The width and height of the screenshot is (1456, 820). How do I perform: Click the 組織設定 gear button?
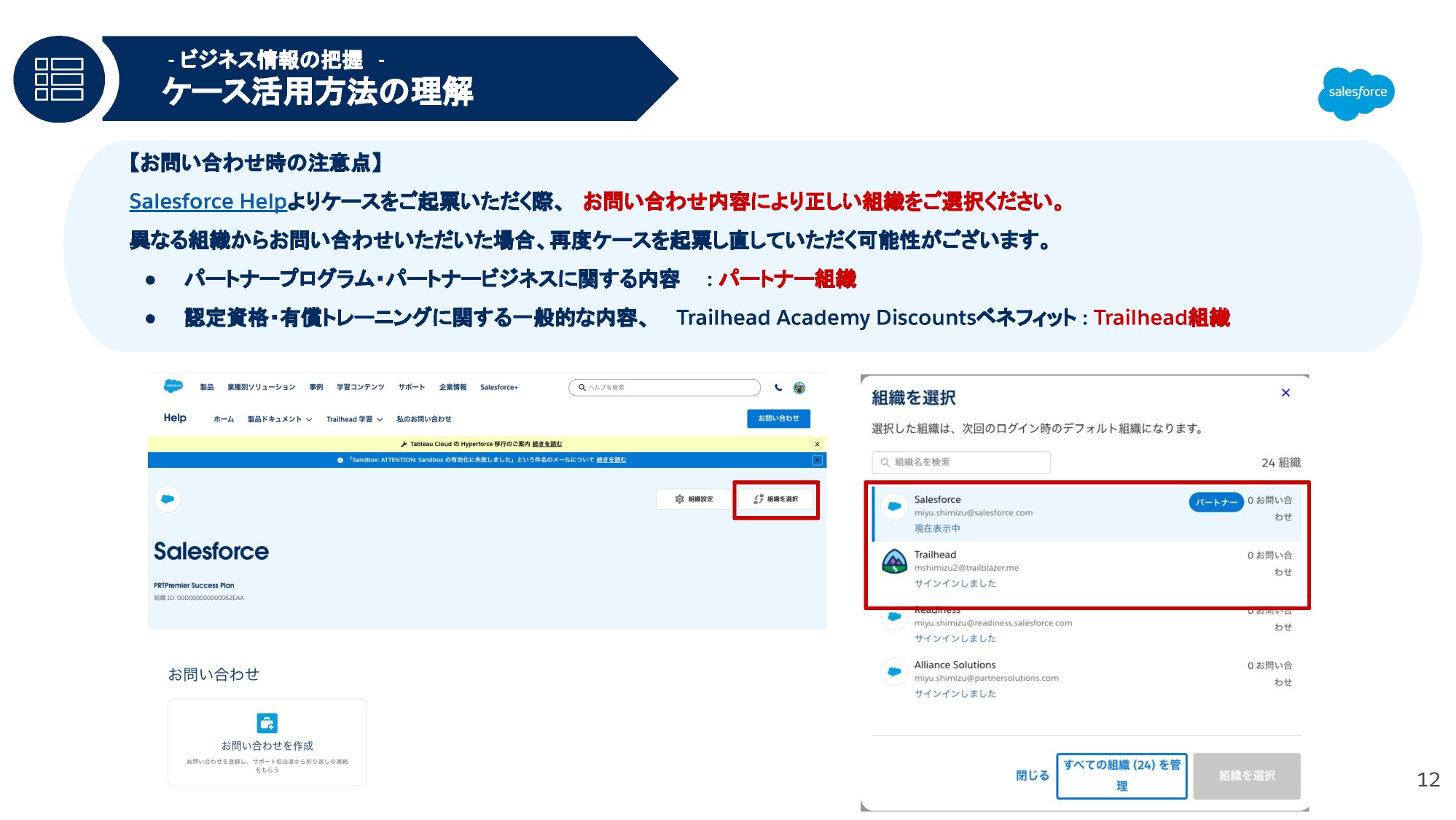coord(694,499)
